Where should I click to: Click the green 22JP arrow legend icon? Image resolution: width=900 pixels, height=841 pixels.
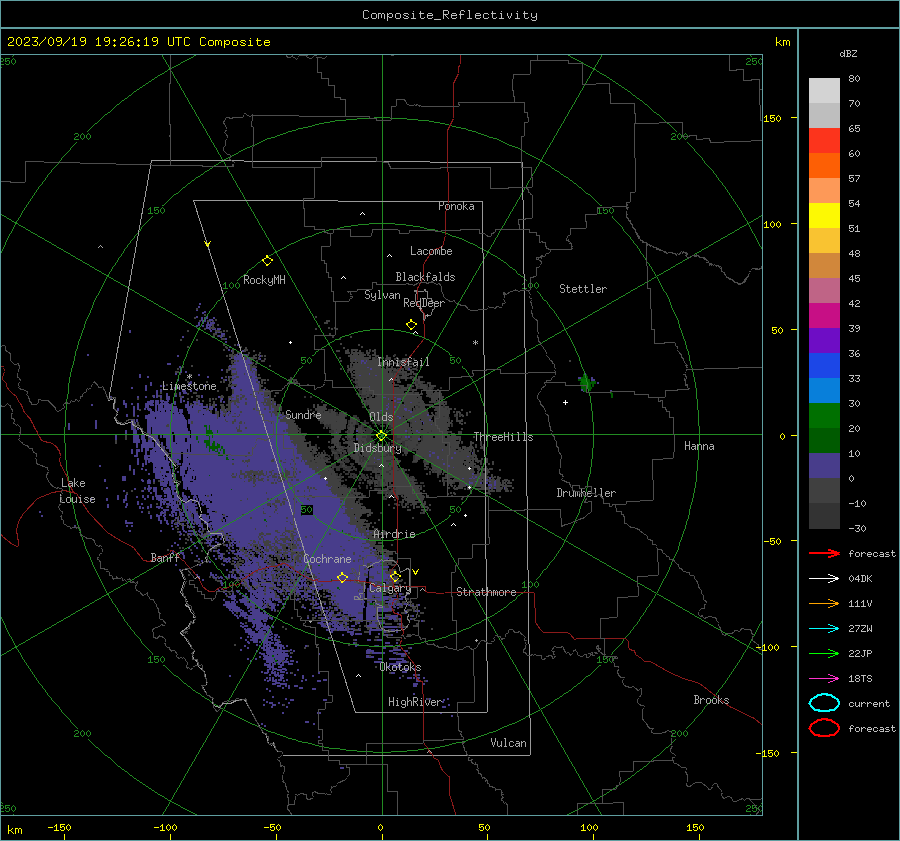[x=825, y=653]
